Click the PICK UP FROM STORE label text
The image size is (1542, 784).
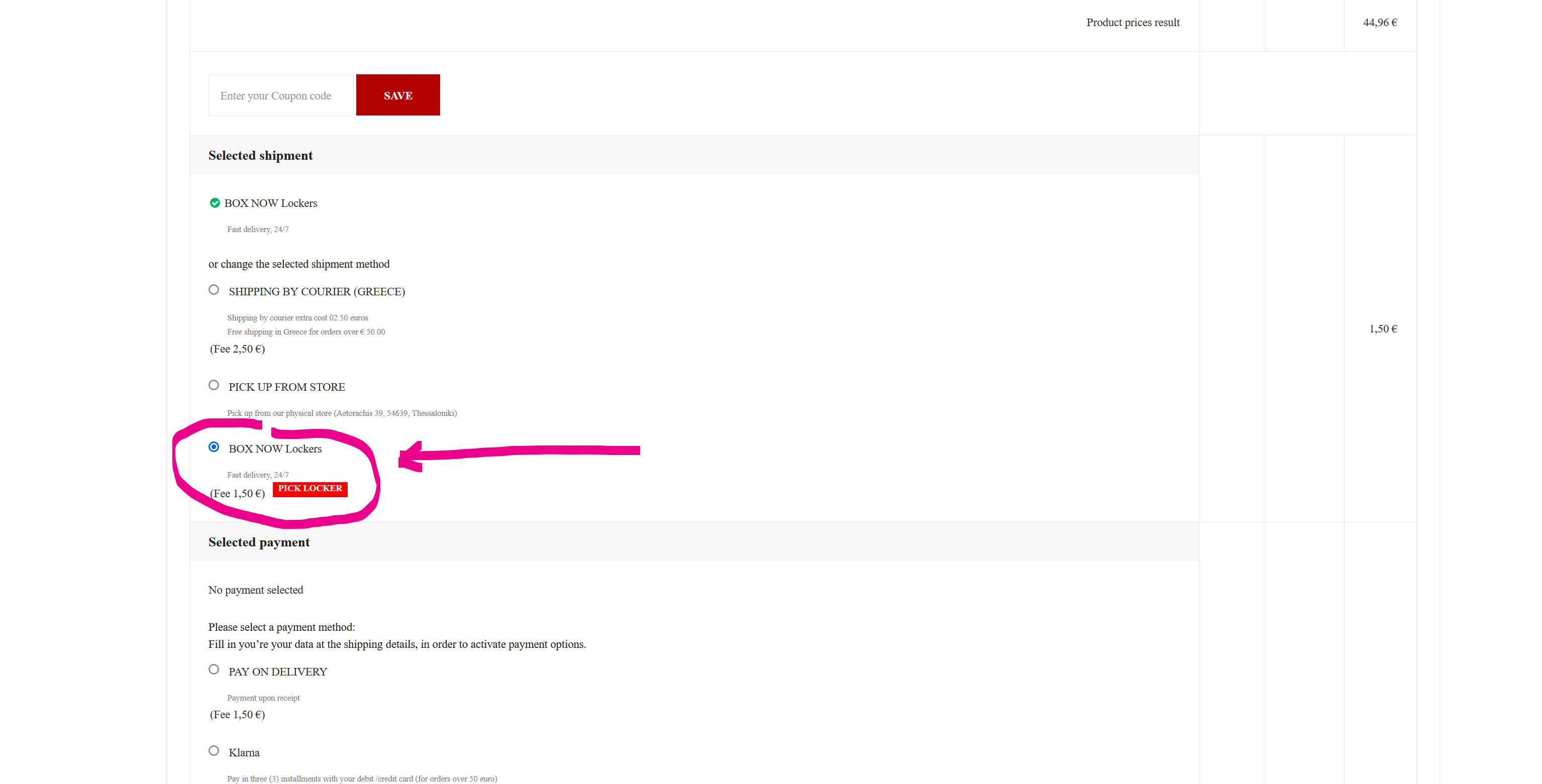[x=287, y=387]
